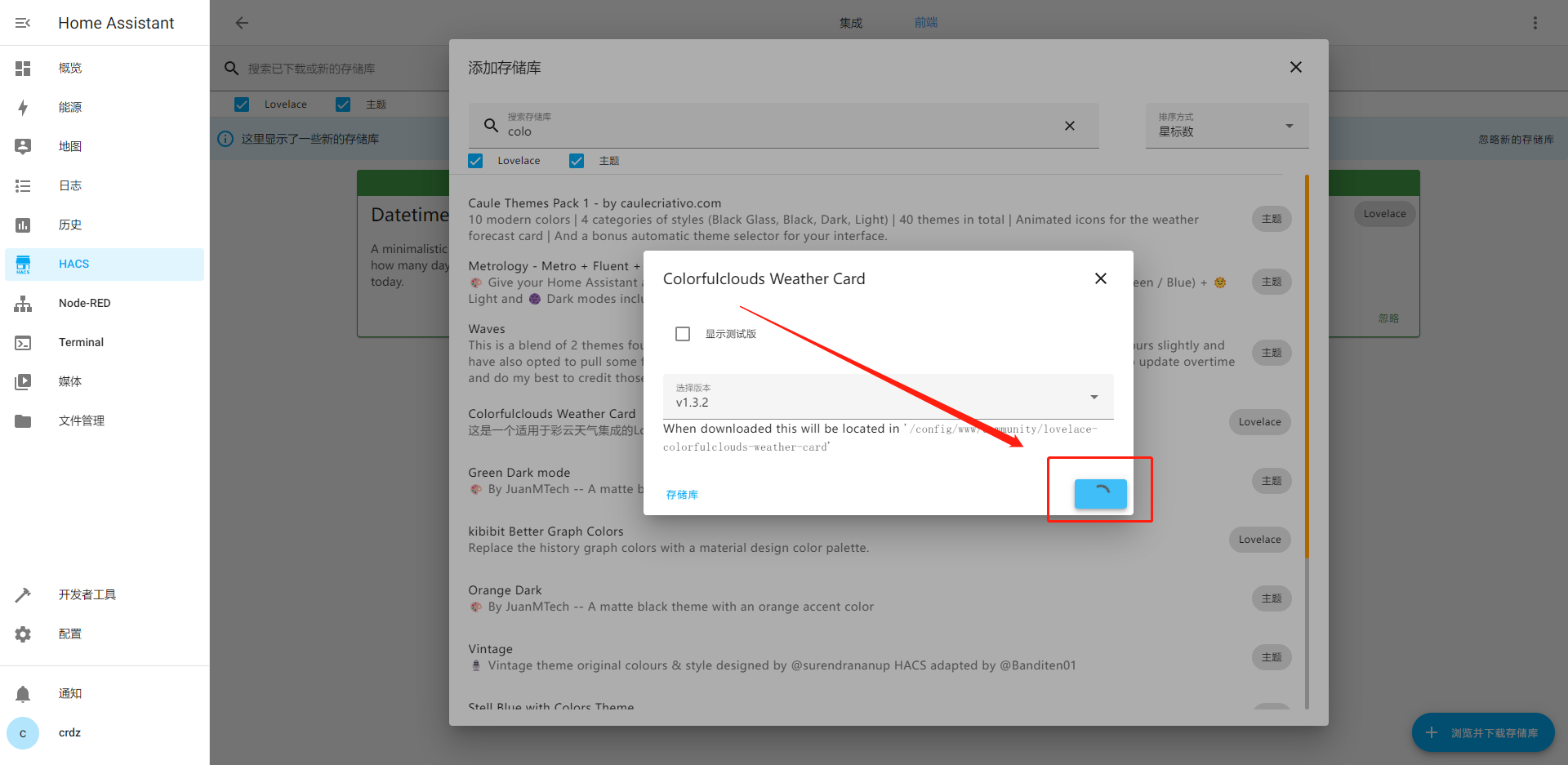Open the 配置 settings gear icon
1568x765 pixels.
23,634
